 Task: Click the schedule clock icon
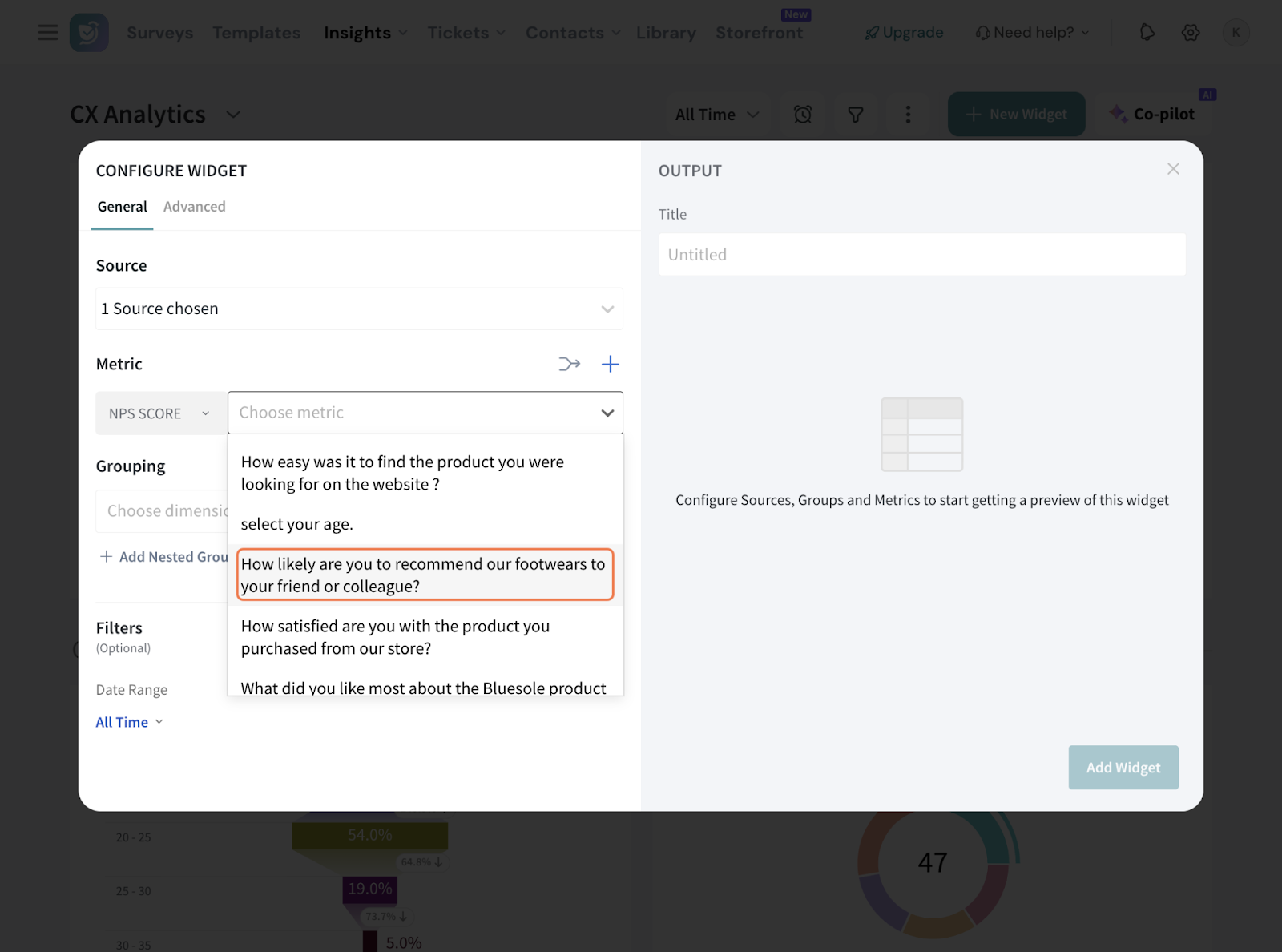[x=803, y=115]
